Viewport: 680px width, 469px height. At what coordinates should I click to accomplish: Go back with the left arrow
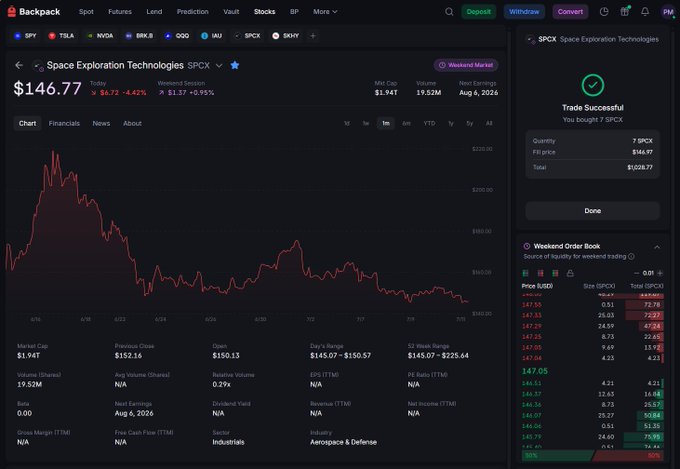(x=19, y=65)
